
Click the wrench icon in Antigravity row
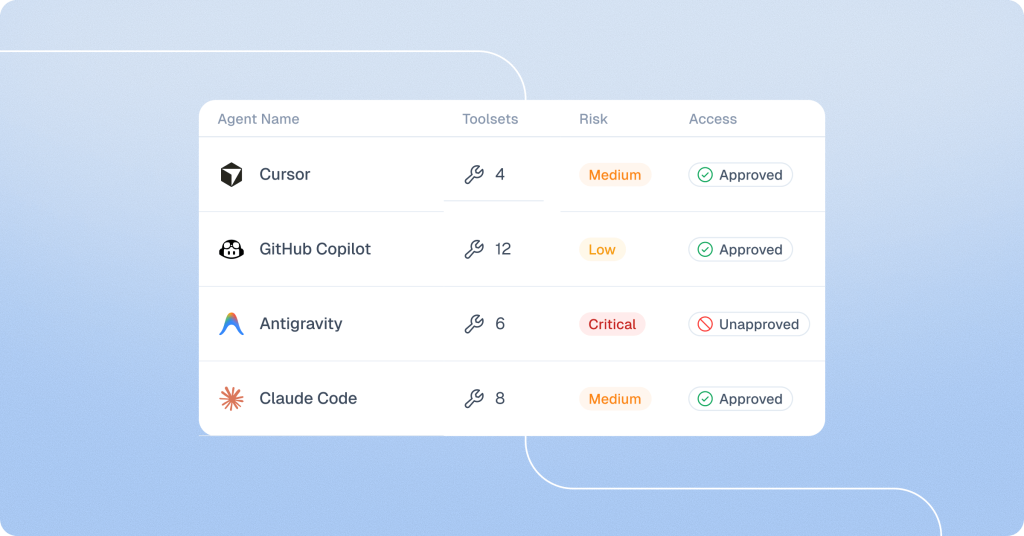[474, 324]
